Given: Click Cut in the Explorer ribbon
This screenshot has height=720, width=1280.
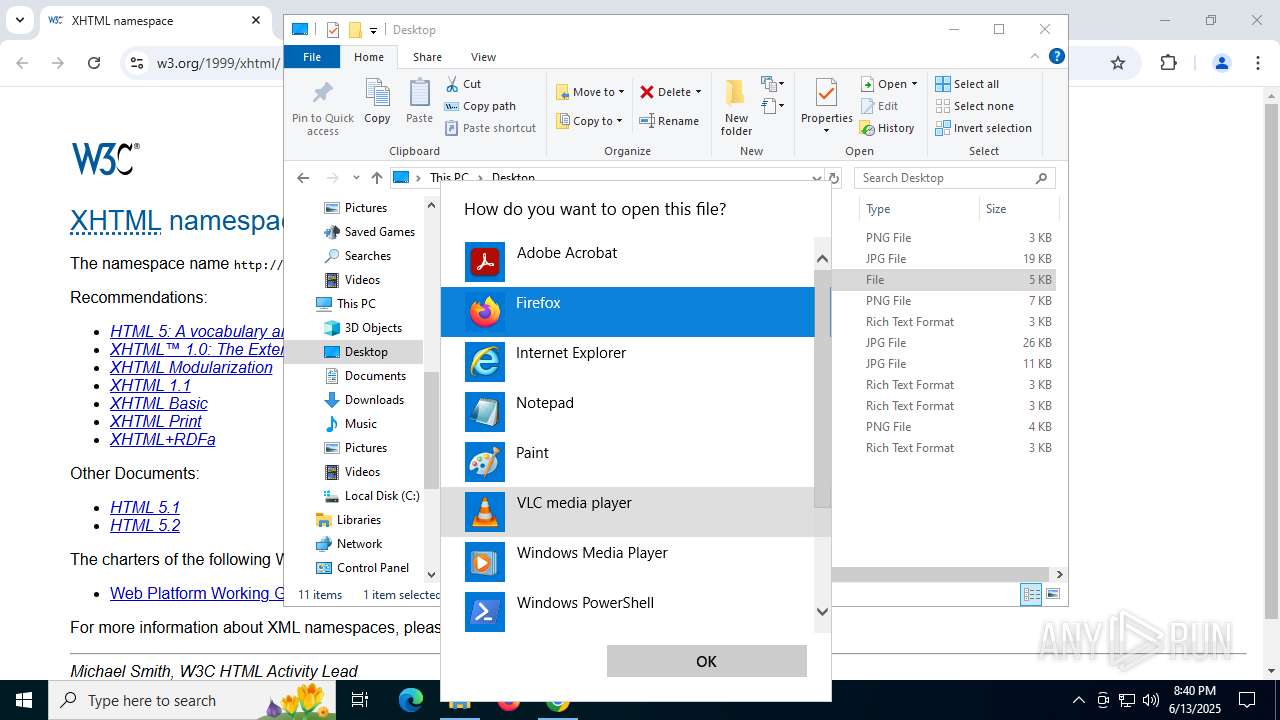Looking at the screenshot, I should tap(463, 84).
